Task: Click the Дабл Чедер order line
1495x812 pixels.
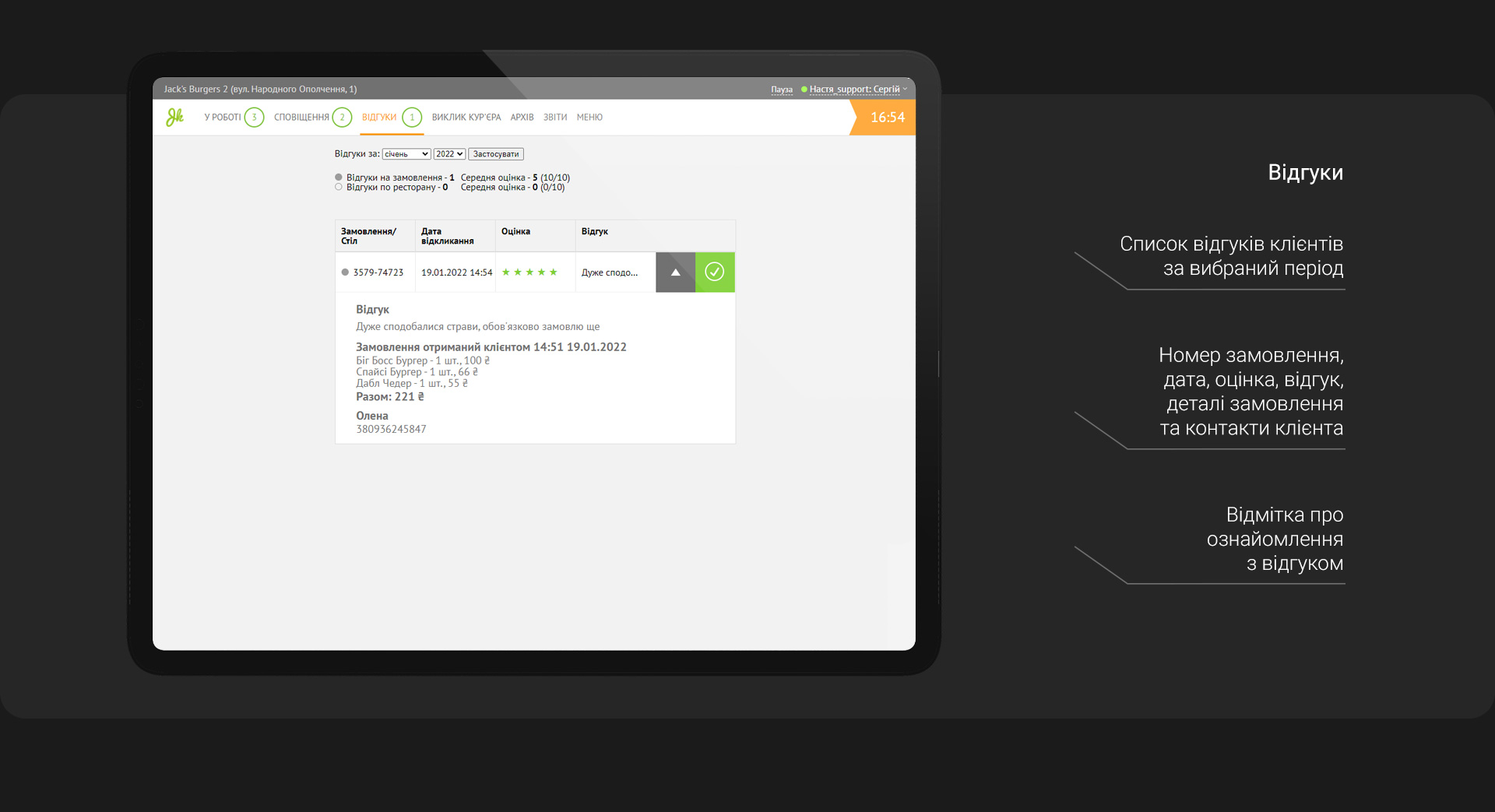Action: click(412, 383)
